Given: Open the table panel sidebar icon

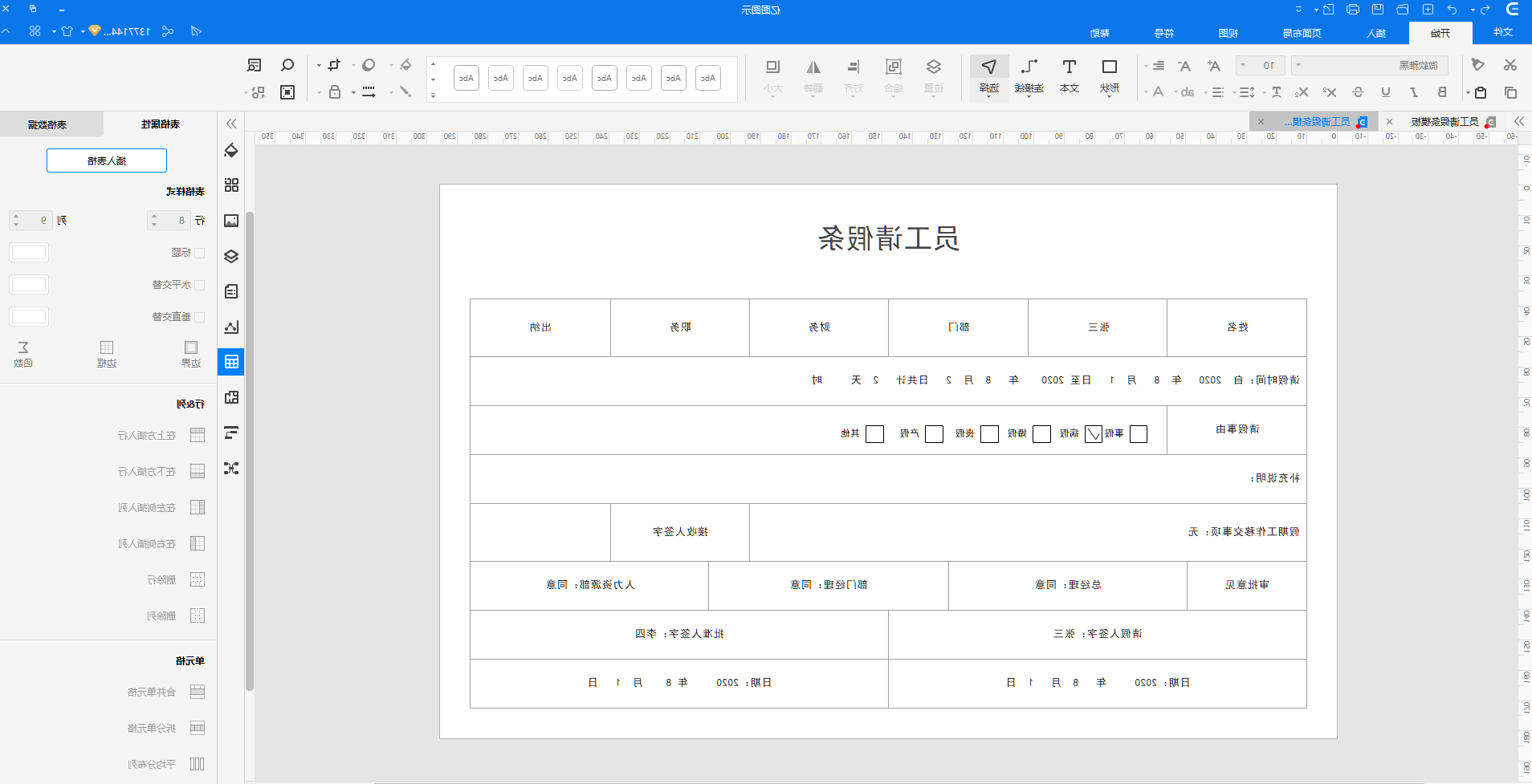Looking at the screenshot, I should tap(231, 362).
